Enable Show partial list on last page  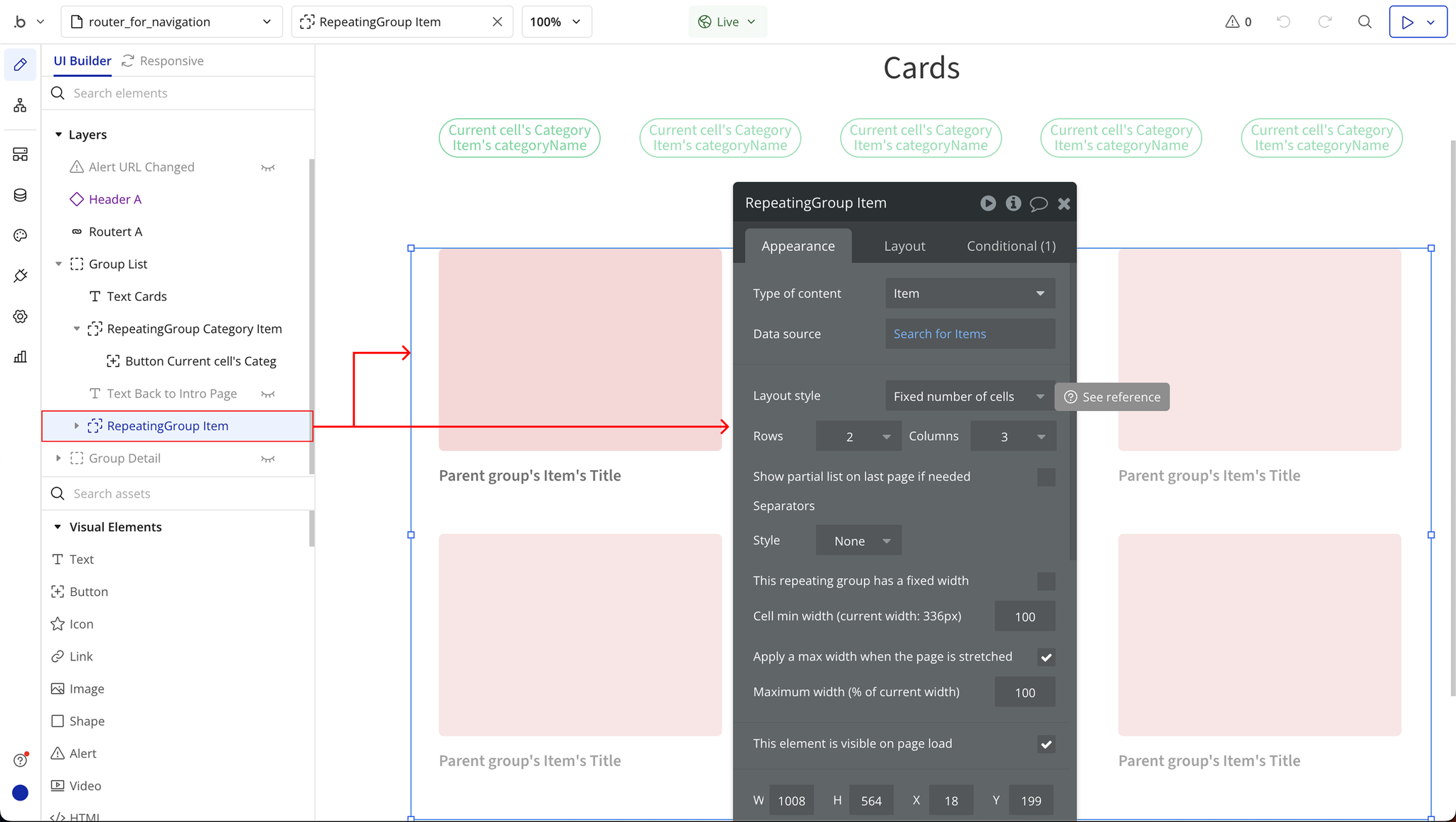click(1046, 477)
